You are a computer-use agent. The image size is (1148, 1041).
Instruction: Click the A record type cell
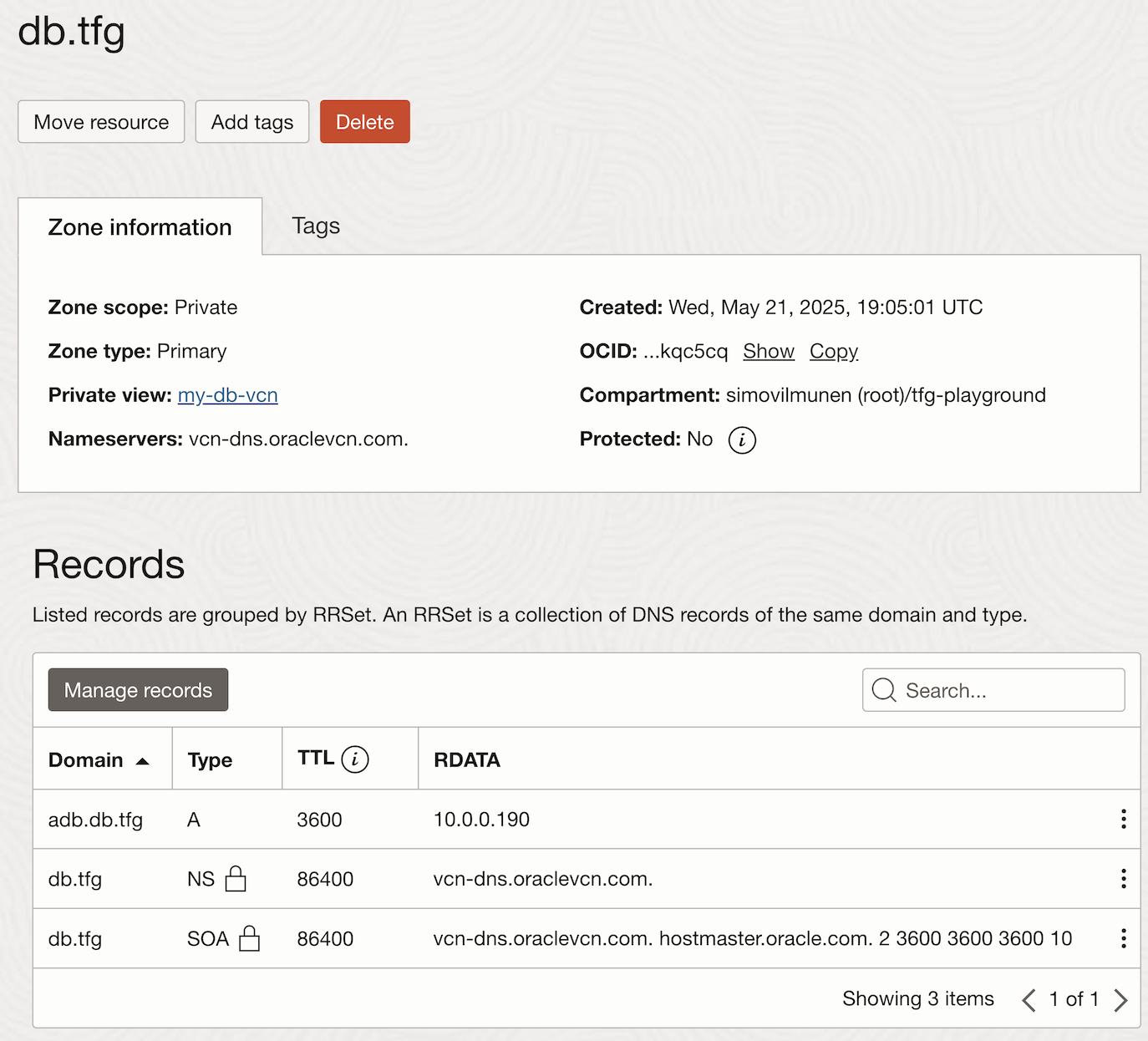pos(194,820)
